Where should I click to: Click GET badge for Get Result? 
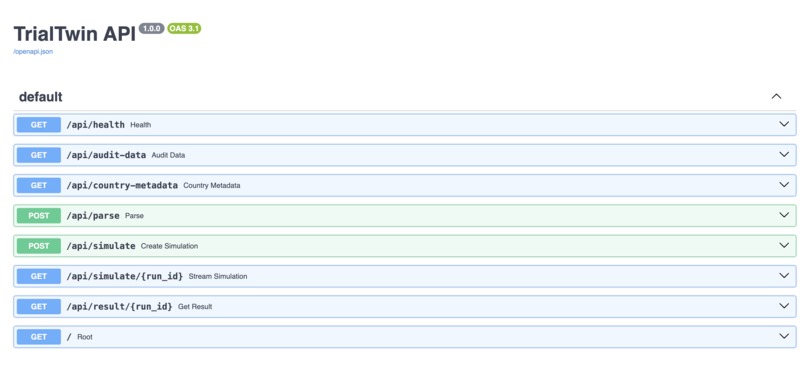[x=39, y=306]
